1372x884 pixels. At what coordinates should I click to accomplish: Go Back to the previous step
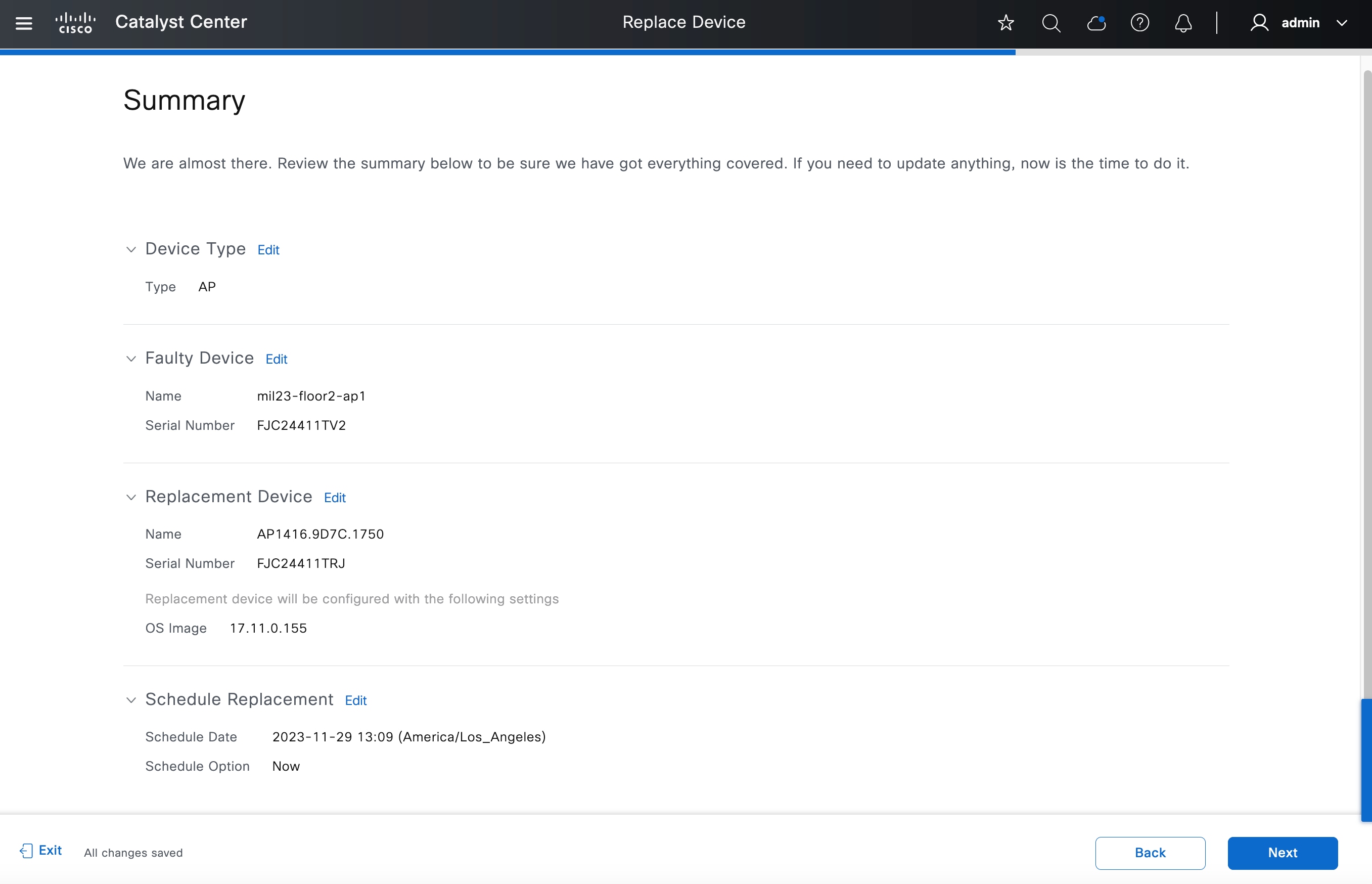coord(1150,853)
